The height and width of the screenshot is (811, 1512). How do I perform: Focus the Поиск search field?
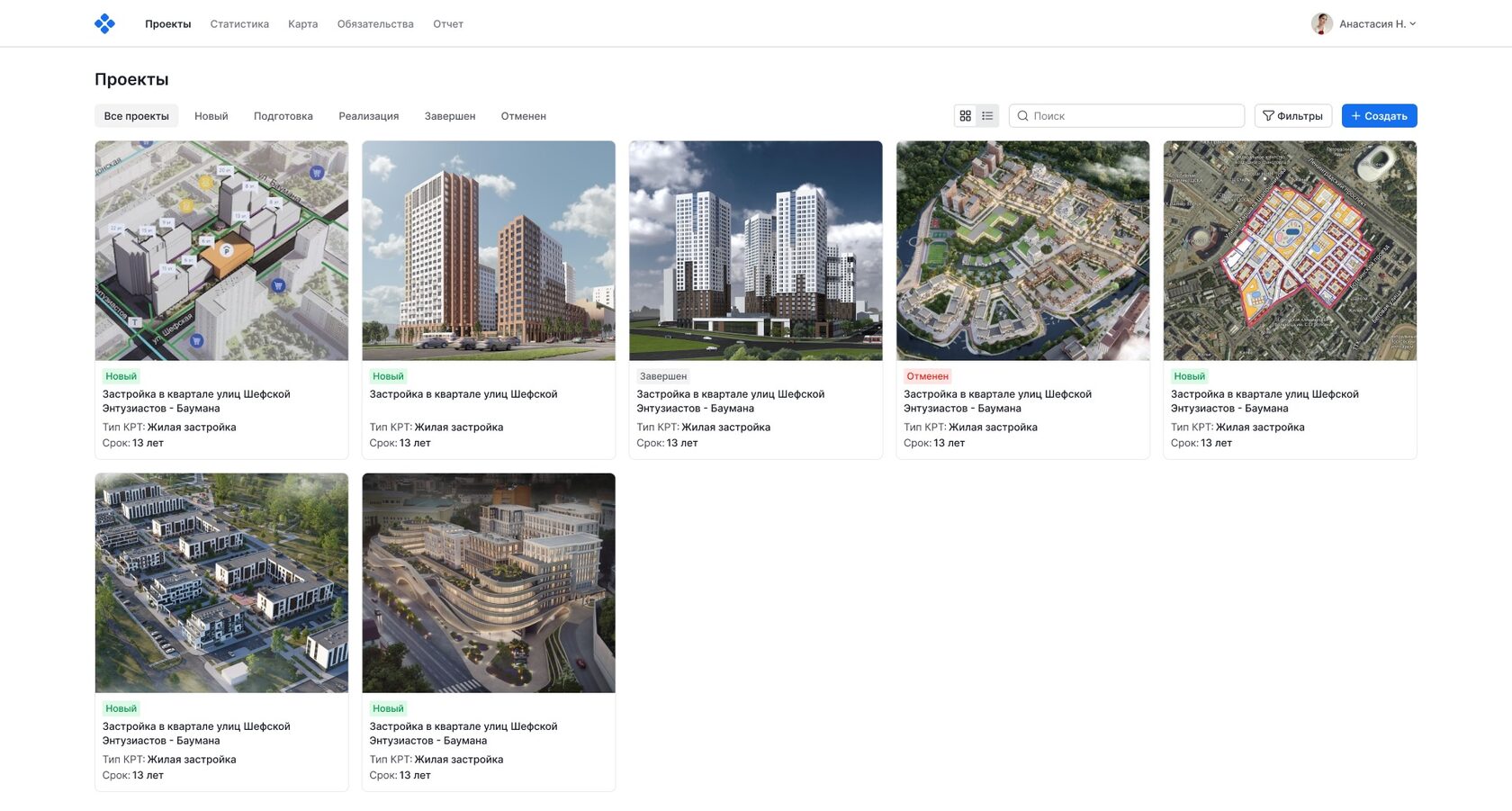pyautogui.click(x=1127, y=116)
